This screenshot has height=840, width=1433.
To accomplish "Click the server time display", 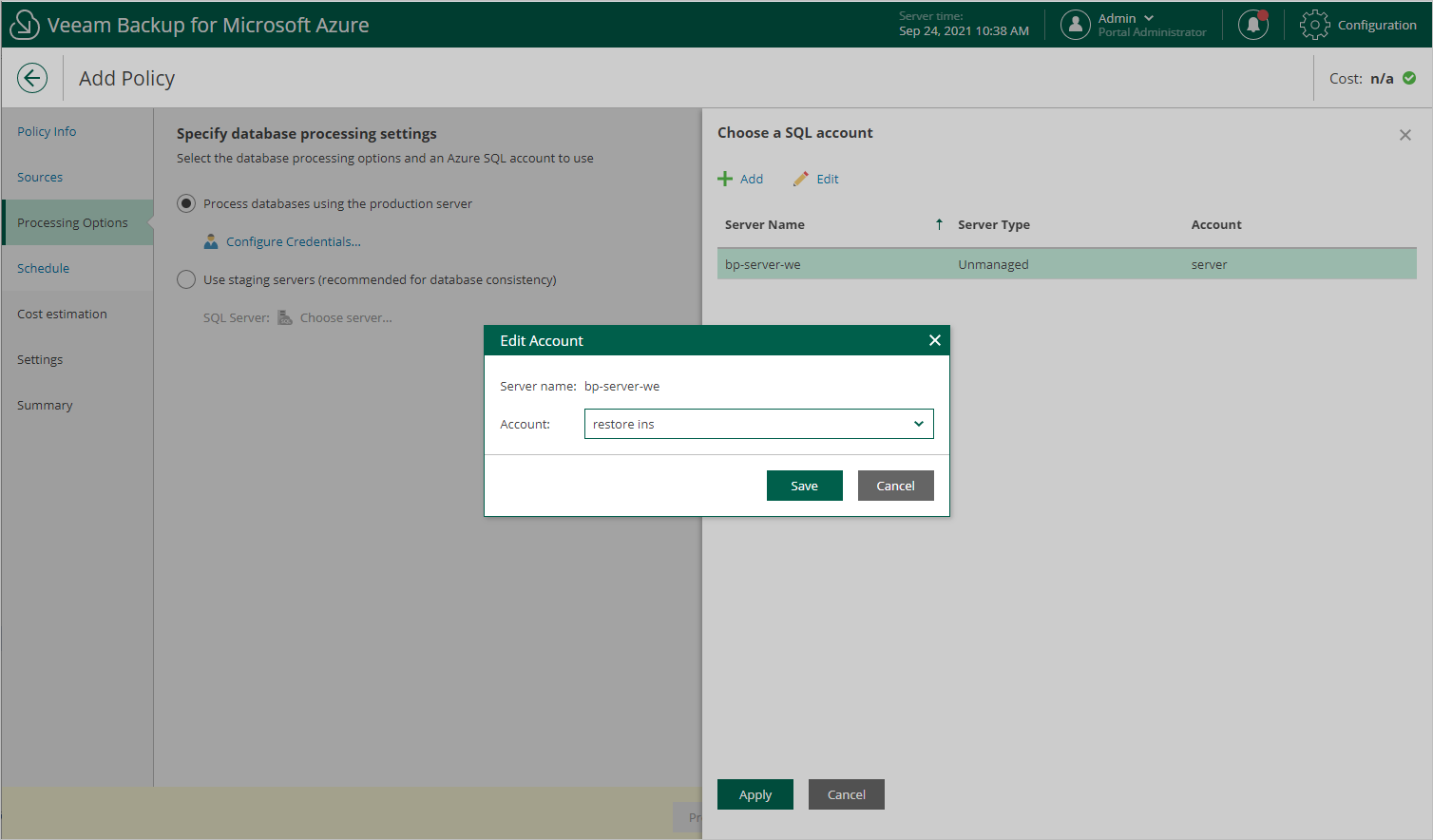I will point(964,24).
